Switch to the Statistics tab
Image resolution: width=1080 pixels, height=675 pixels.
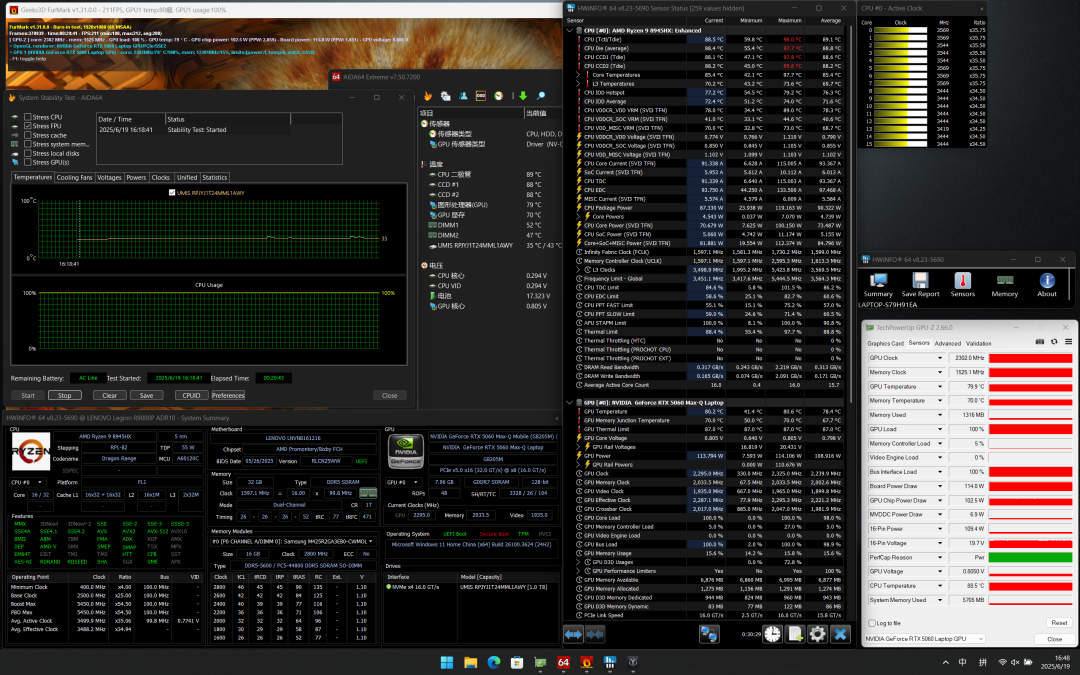click(214, 178)
